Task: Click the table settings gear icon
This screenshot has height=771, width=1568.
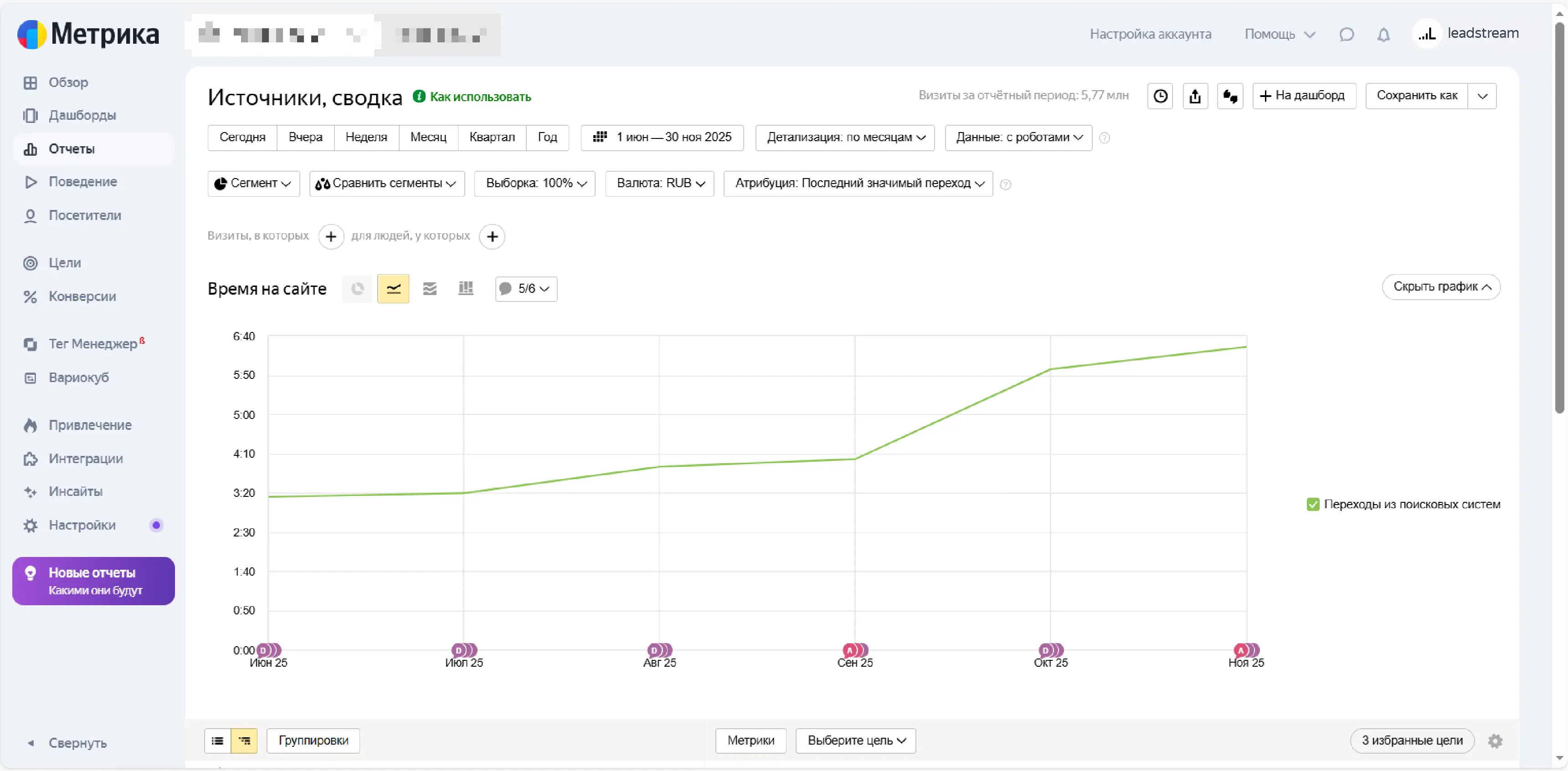Action: pyautogui.click(x=1495, y=740)
